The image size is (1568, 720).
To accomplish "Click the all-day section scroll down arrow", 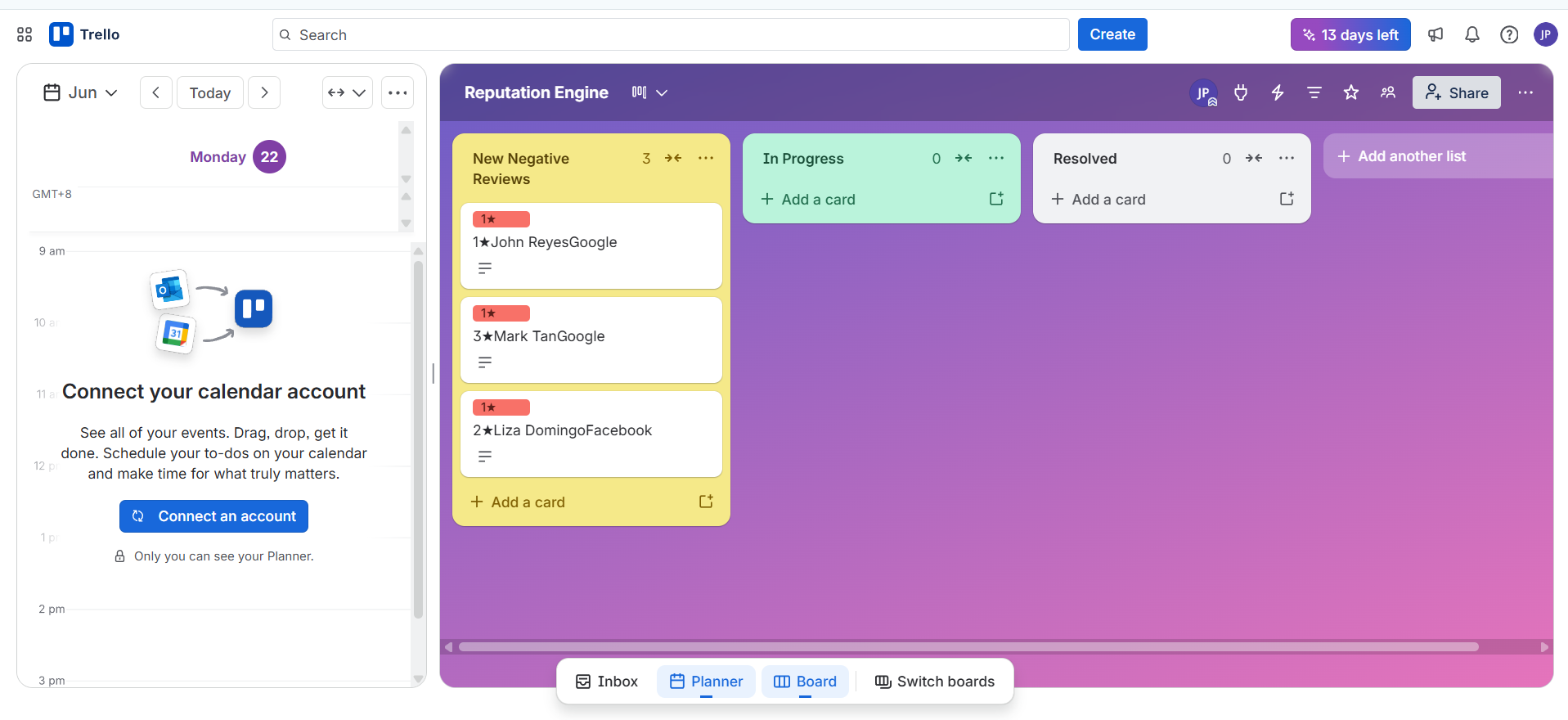I will tap(406, 223).
